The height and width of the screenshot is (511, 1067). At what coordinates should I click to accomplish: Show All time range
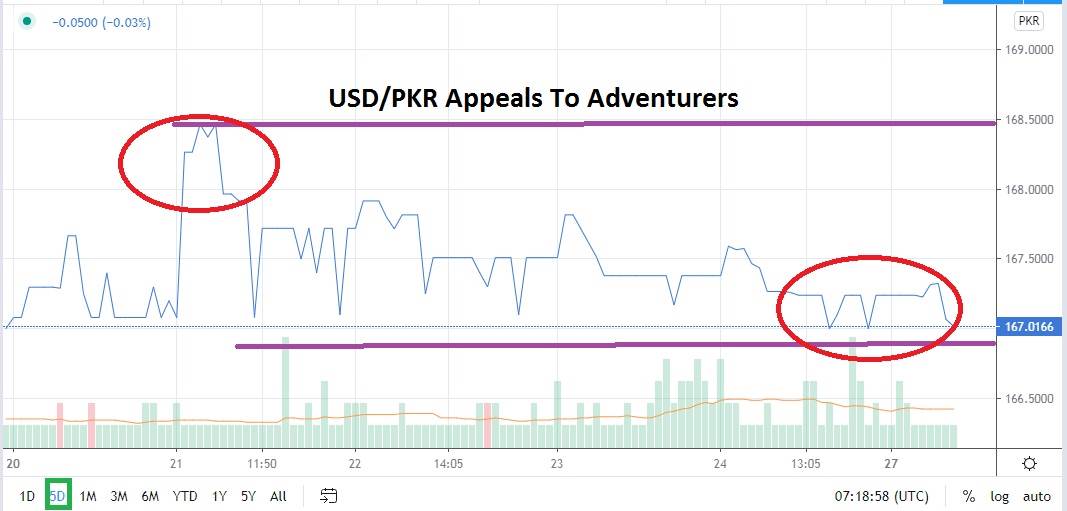(278, 495)
